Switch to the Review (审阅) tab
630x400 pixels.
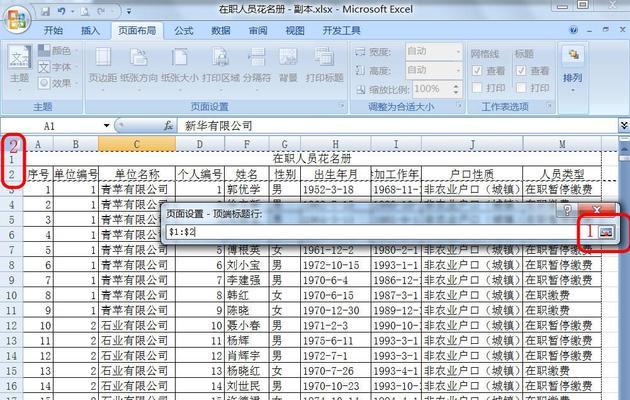coord(258,31)
